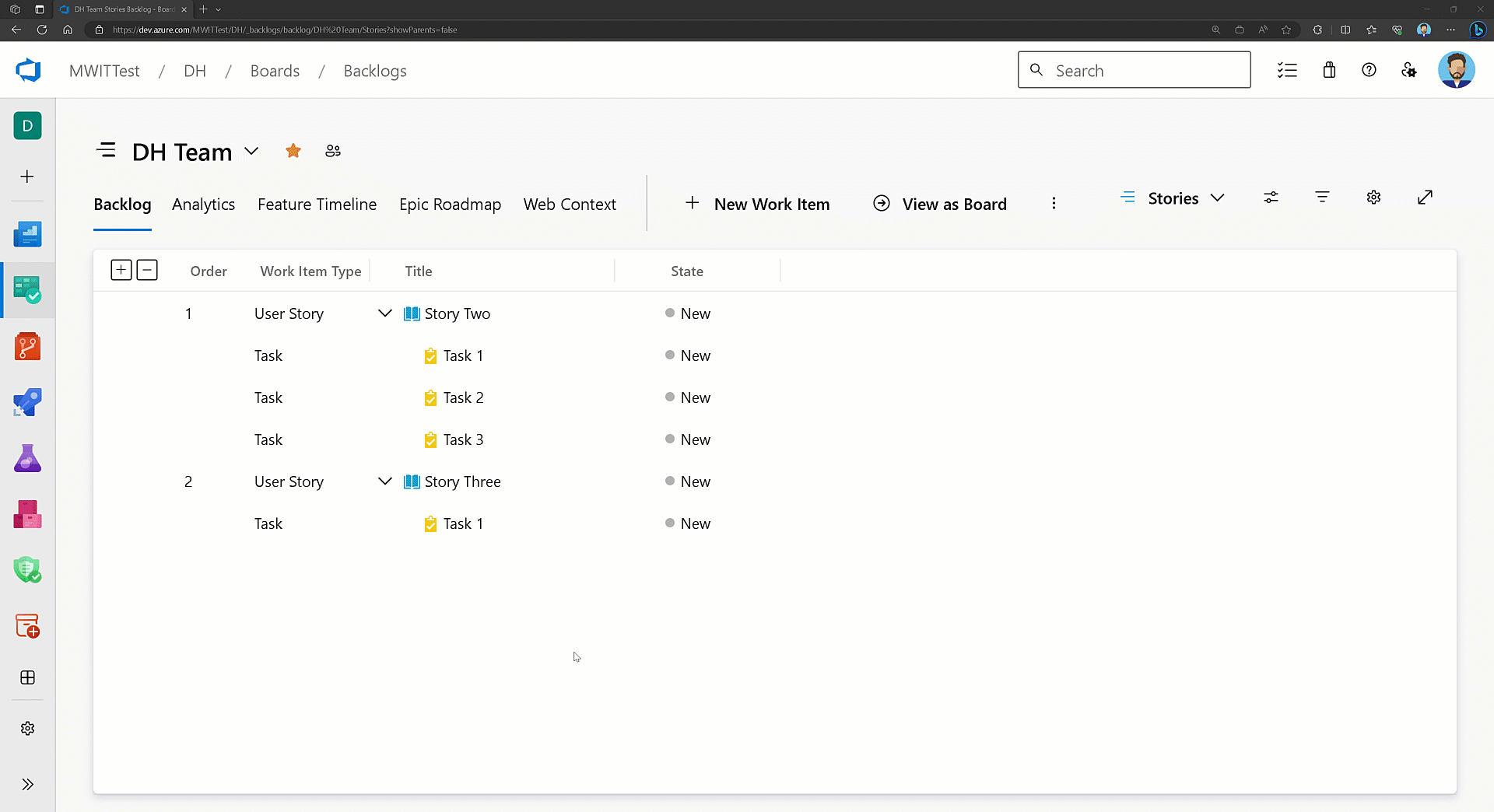Select the Artifacts icon in the sidebar
The height and width of the screenshot is (812, 1494).
click(27, 514)
